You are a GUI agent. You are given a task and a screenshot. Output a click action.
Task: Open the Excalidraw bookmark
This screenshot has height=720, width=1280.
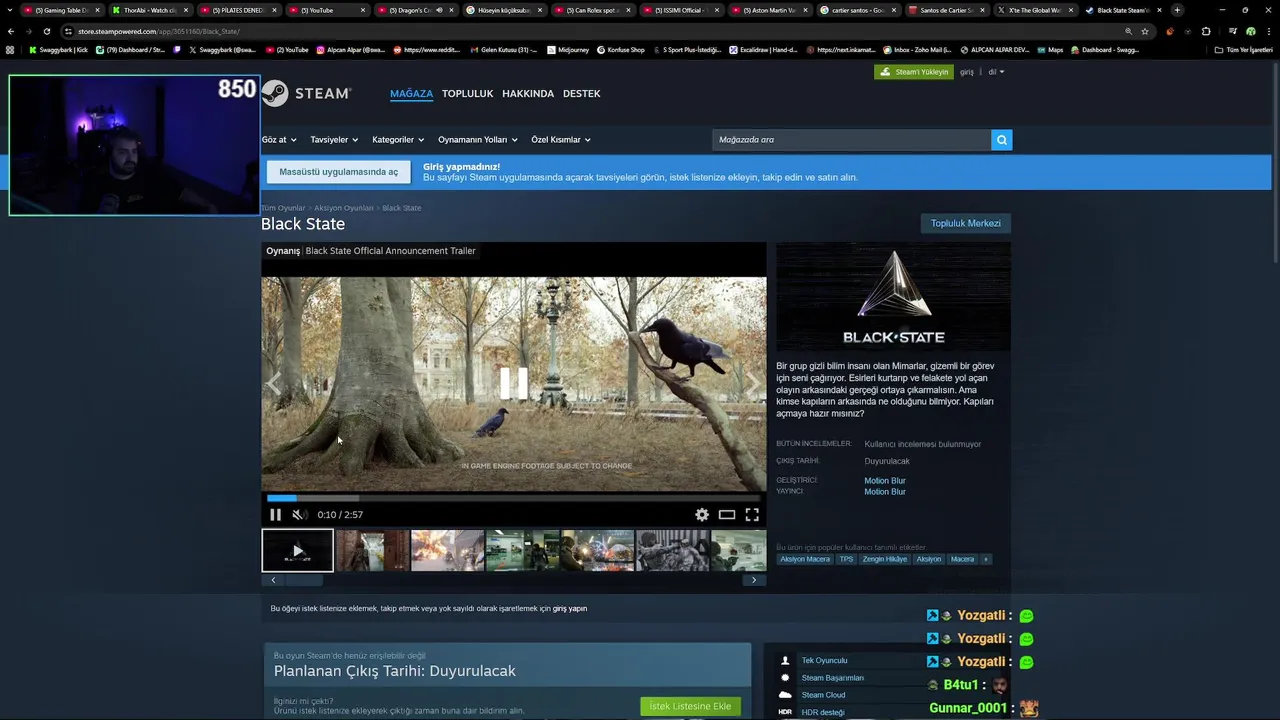pos(763,49)
